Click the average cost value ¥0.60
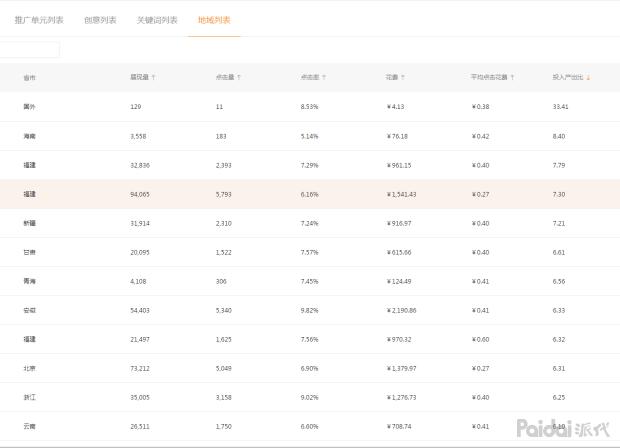 pos(480,339)
